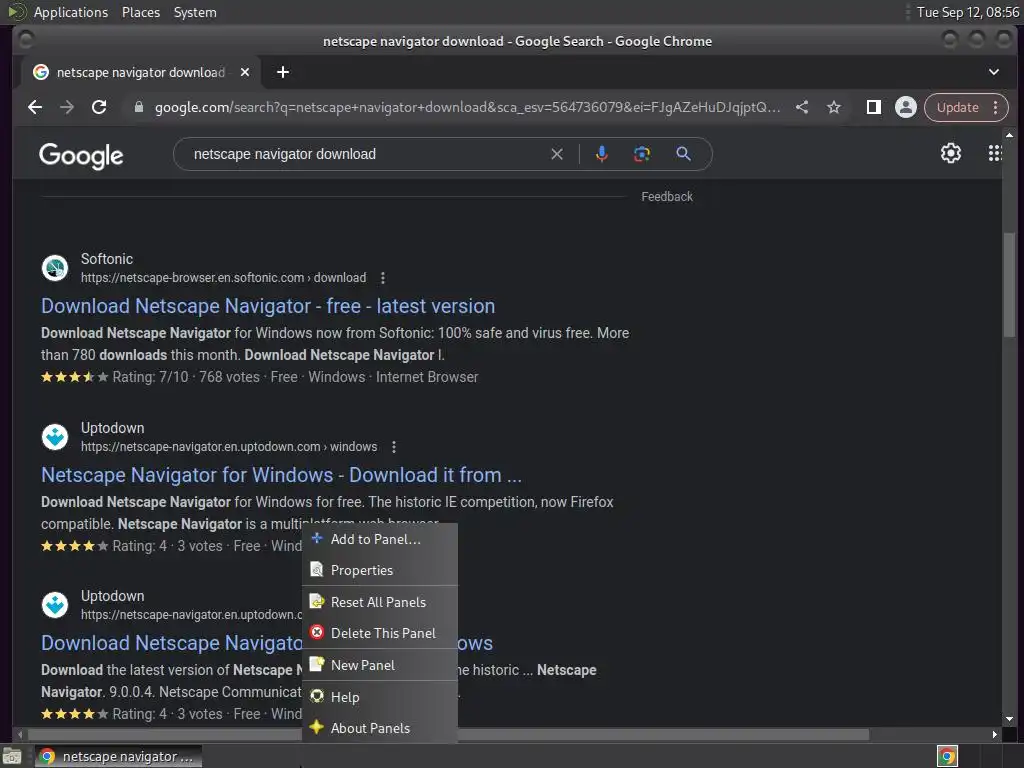
Task: Close the netscape navigator download tab
Action: [245, 72]
